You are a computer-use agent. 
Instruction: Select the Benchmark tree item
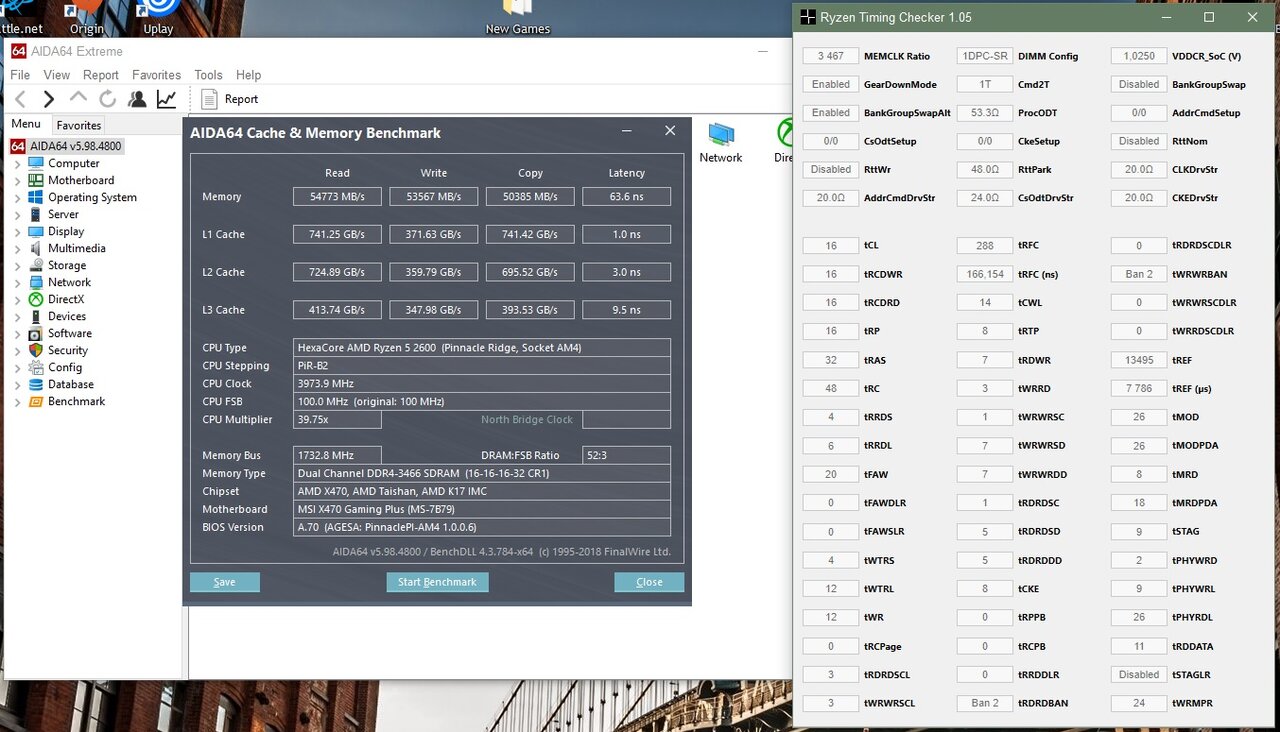tap(76, 401)
